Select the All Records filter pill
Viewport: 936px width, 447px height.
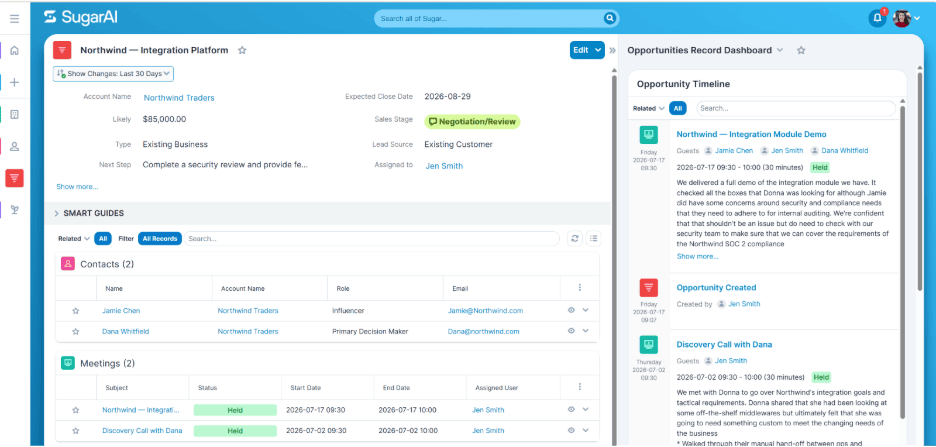(x=159, y=239)
